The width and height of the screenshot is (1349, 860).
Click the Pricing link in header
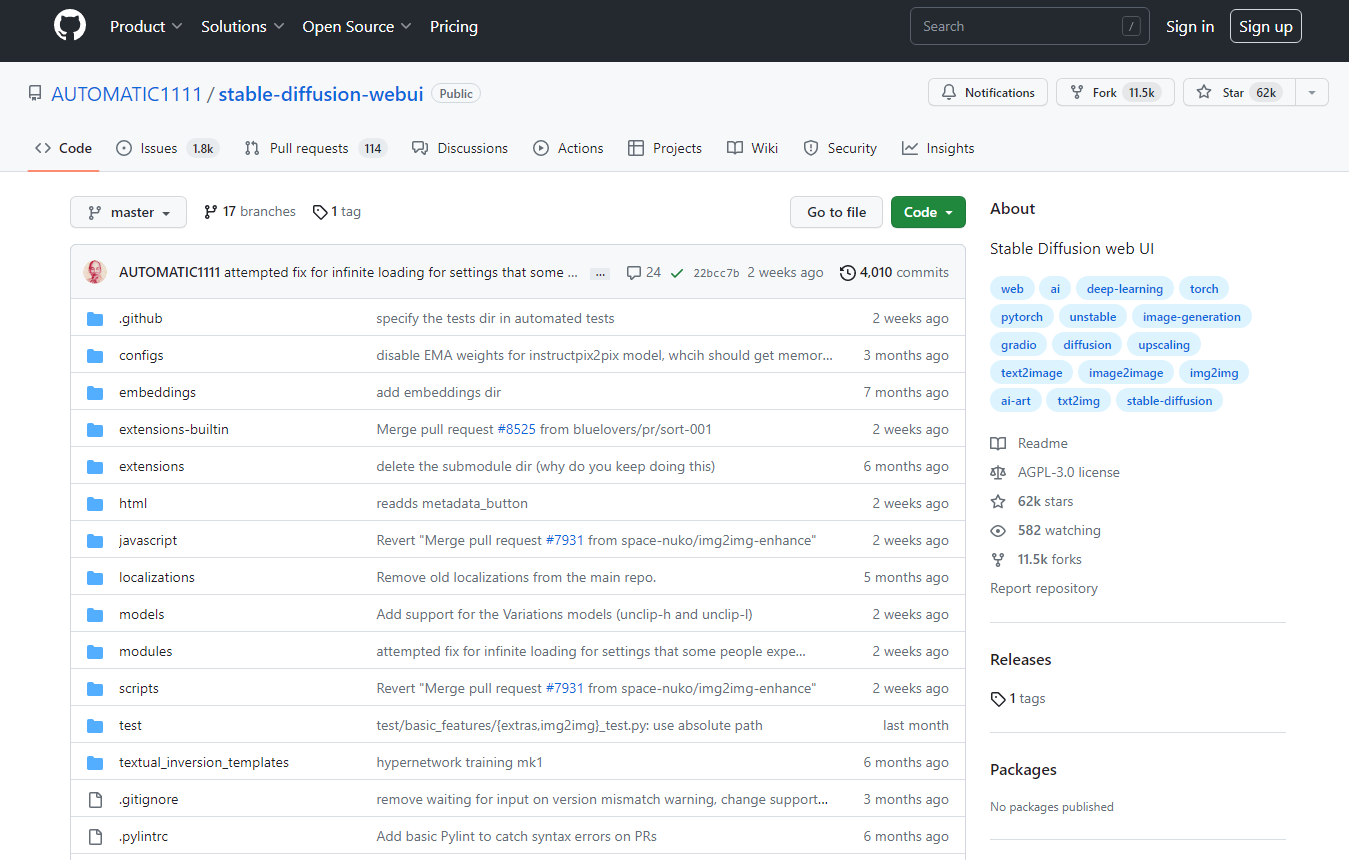coord(454,27)
